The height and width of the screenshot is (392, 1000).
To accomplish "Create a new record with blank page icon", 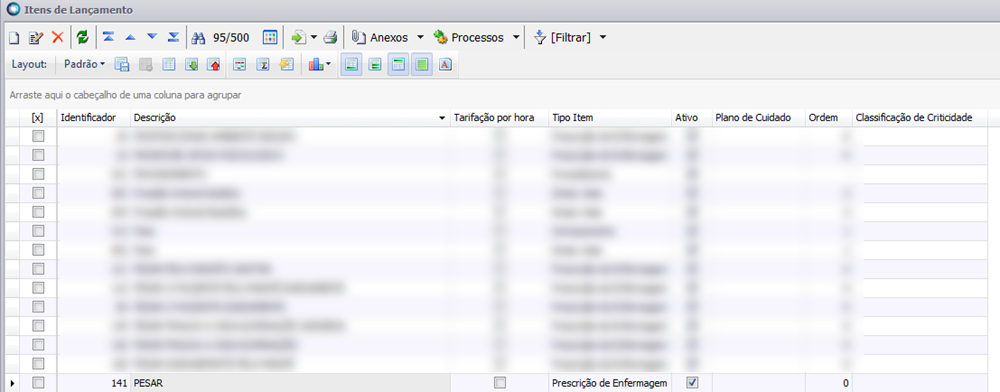I will point(13,38).
